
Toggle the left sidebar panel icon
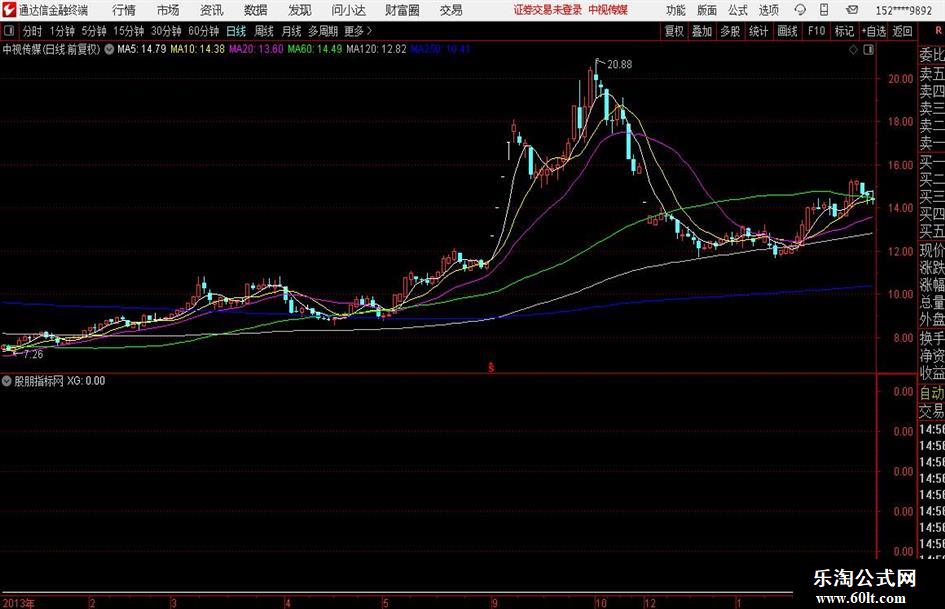point(9,30)
